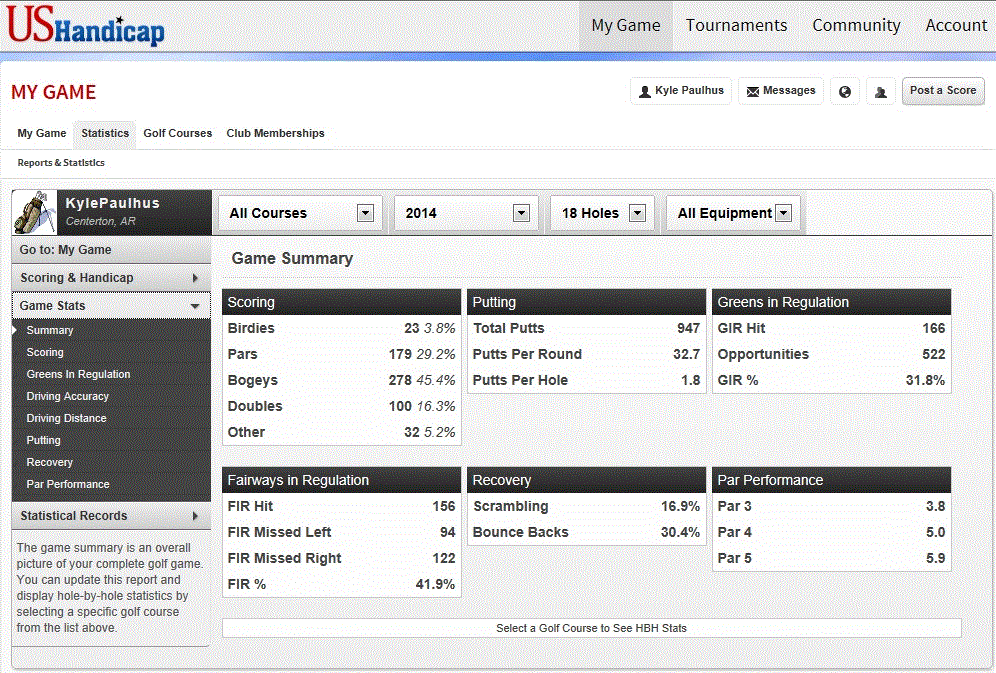The height and width of the screenshot is (673, 996).
Task: Open the All Equipment dropdown
Action: (x=734, y=213)
